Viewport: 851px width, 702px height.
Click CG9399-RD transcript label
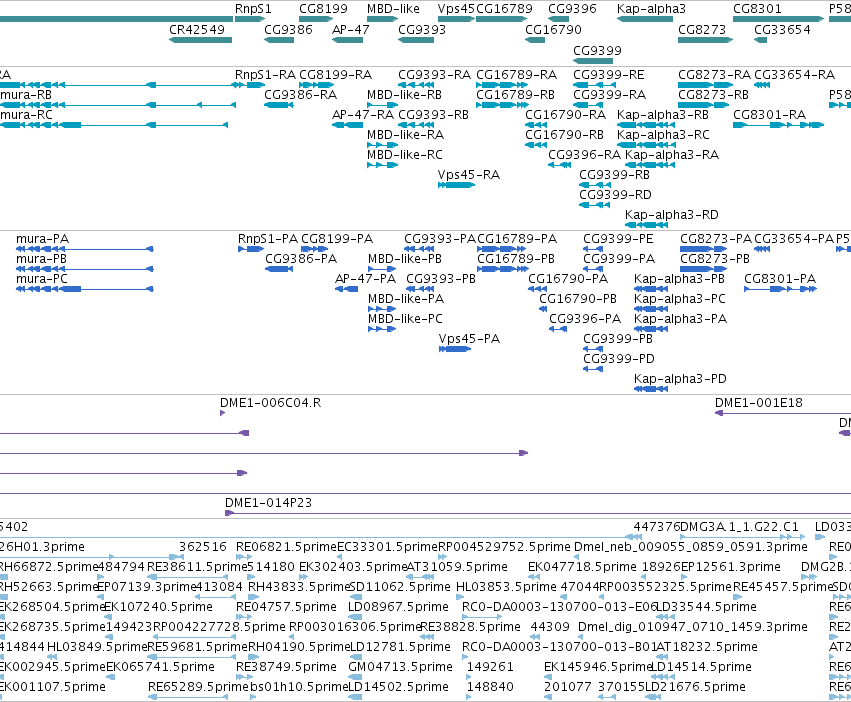[x=615, y=195]
